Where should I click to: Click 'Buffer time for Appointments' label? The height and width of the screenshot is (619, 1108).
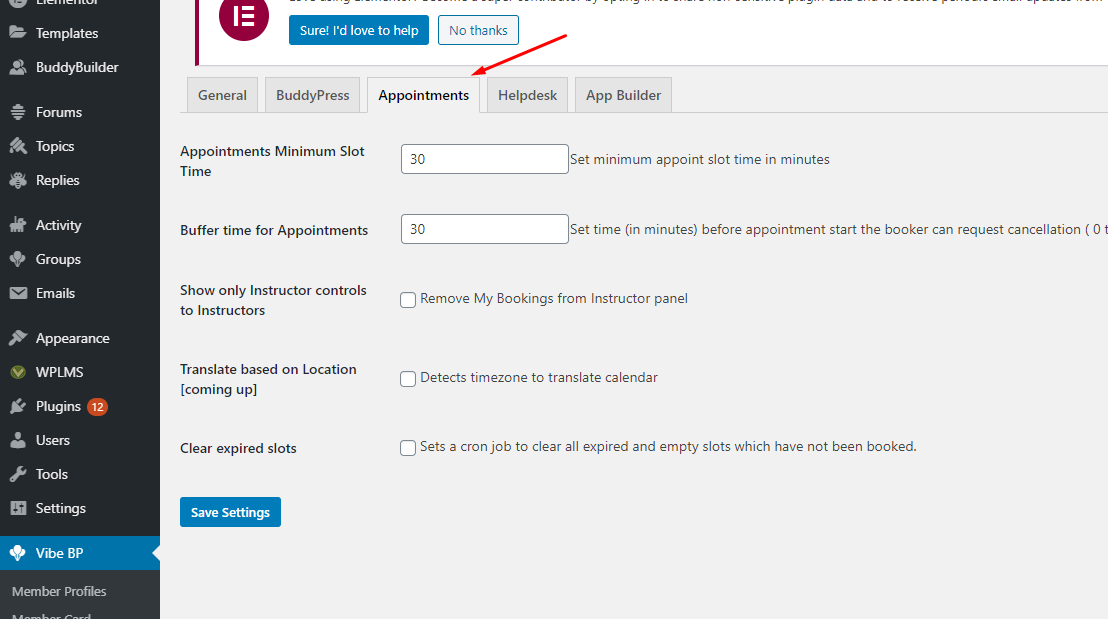tap(274, 230)
